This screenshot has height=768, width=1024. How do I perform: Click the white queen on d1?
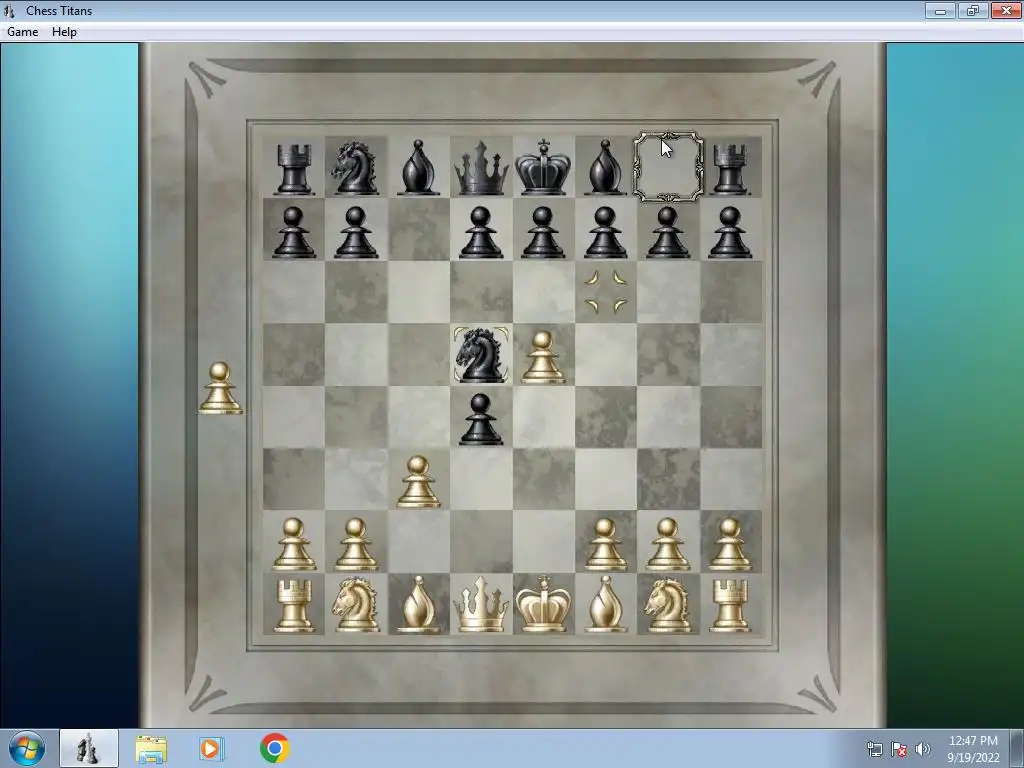(x=481, y=605)
